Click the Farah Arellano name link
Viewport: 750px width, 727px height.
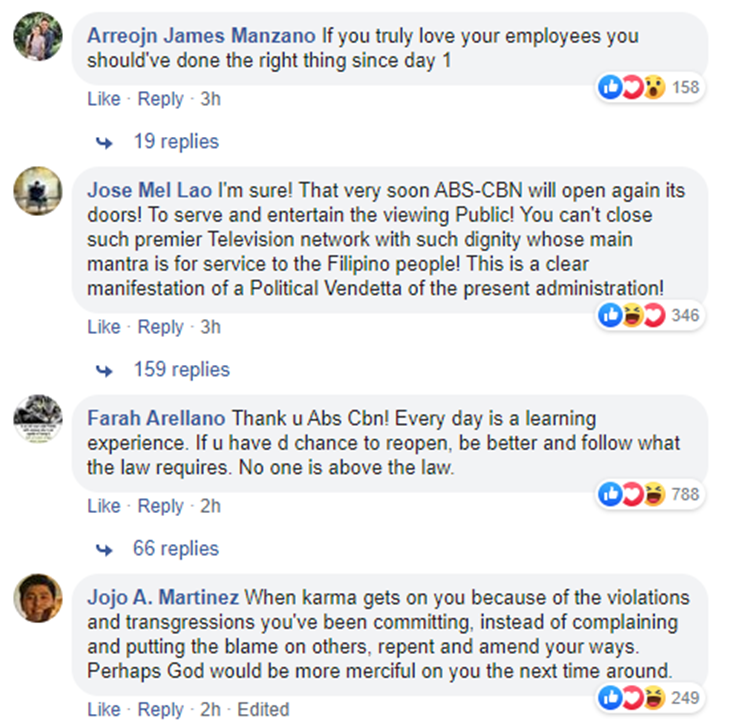pos(157,418)
